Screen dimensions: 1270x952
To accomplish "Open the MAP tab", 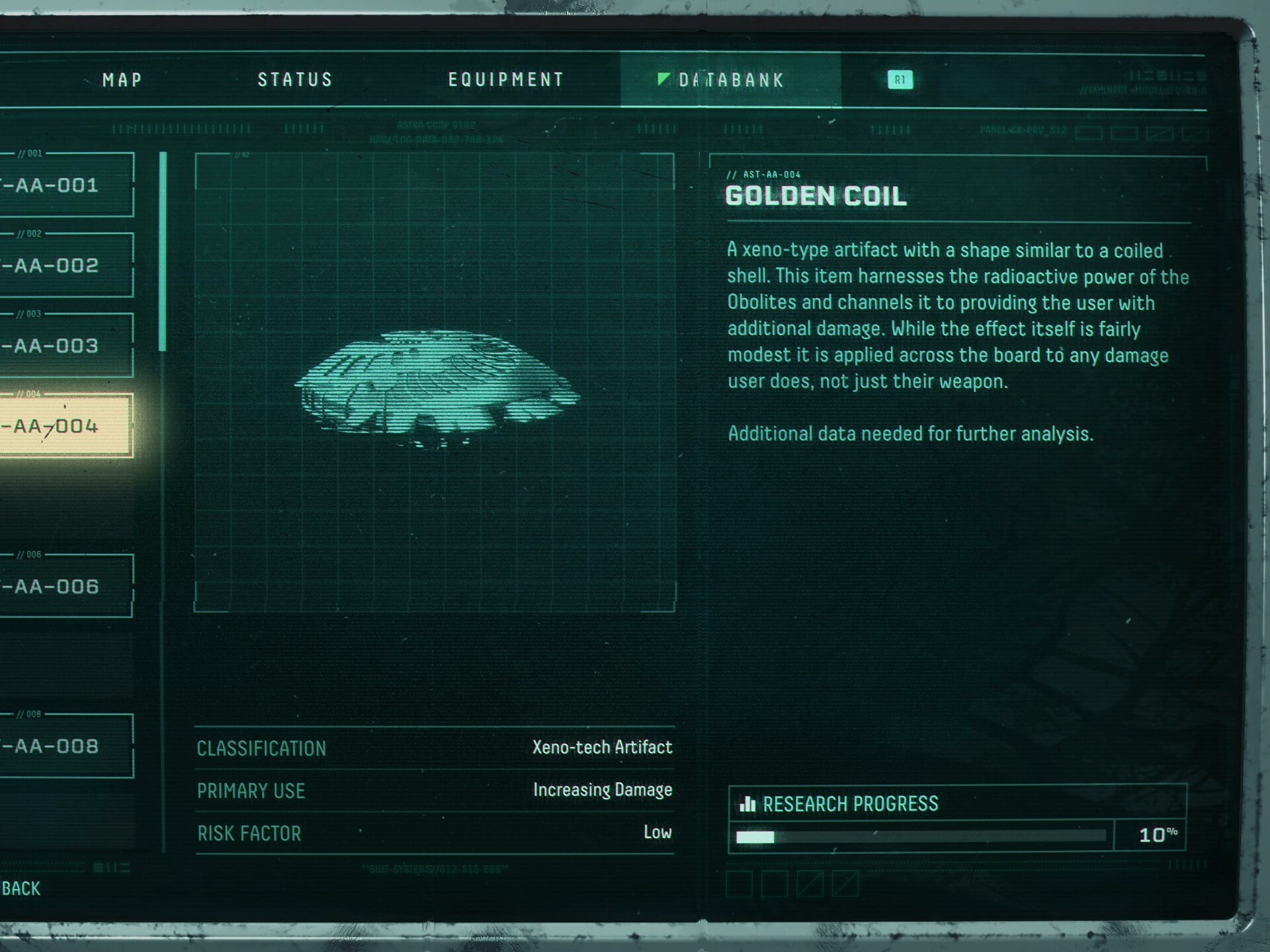I will [122, 80].
